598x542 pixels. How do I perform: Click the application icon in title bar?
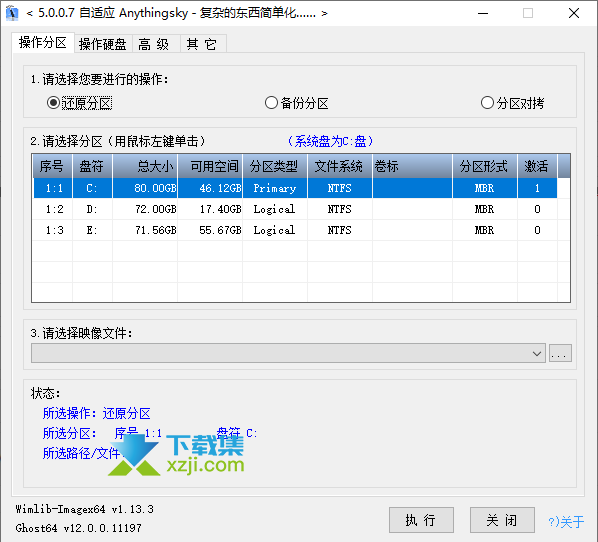[12, 13]
